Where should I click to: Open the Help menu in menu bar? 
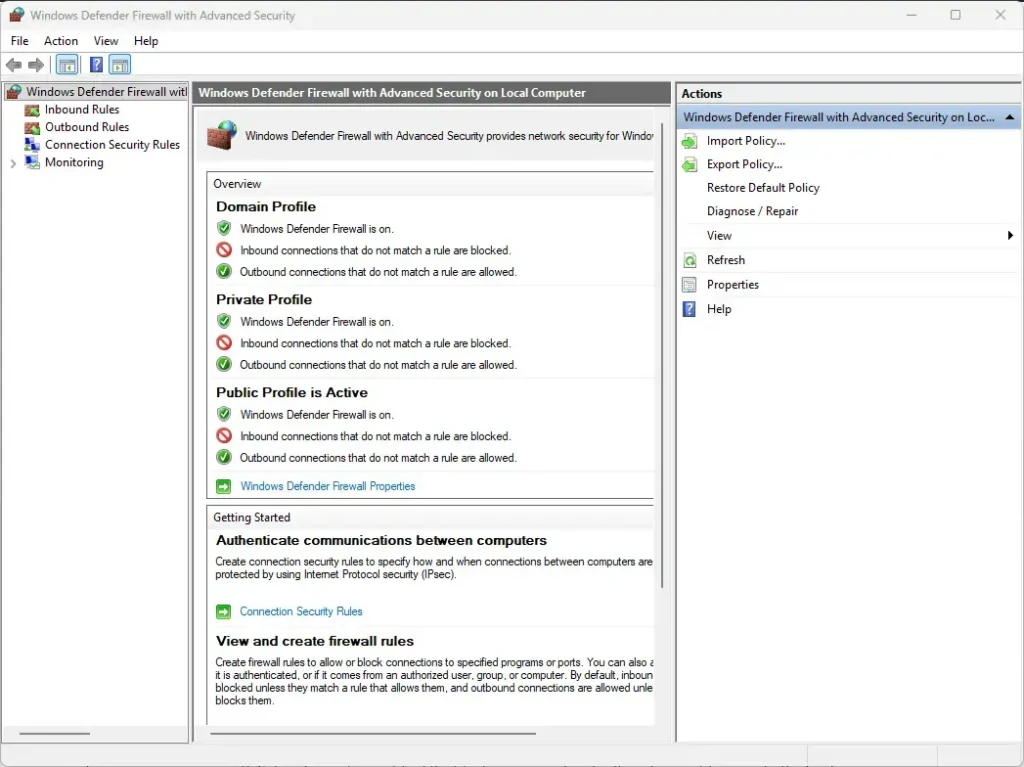pos(146,41)
